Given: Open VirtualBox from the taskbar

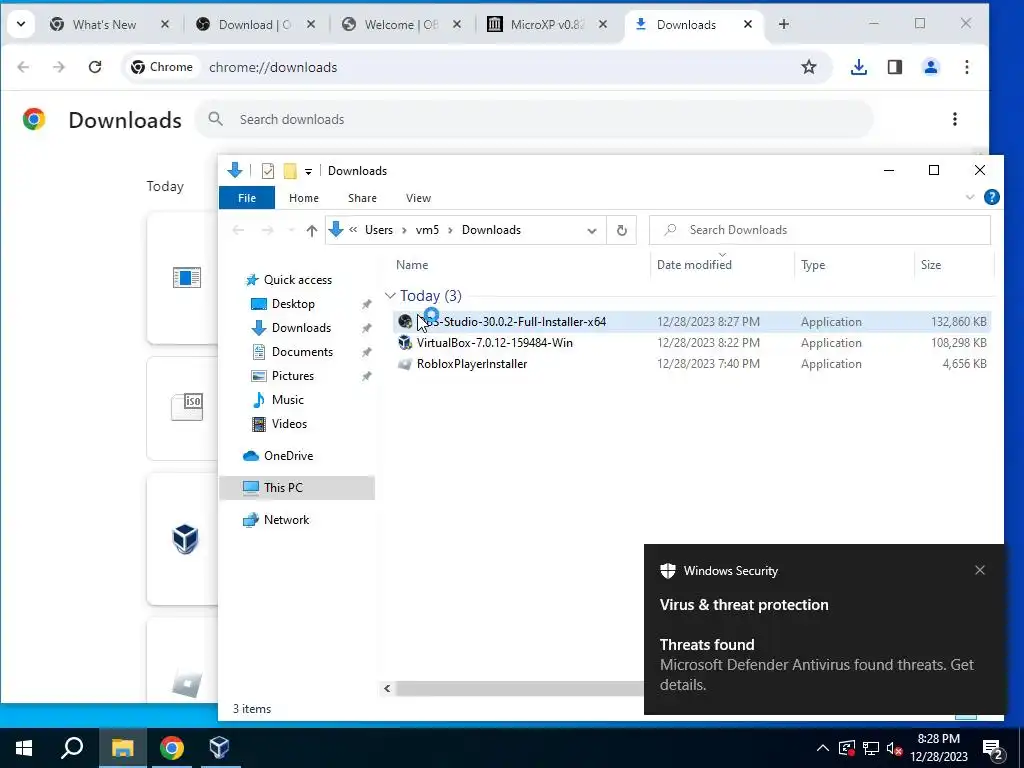Looking at the screenshot, I should click(x=219, y=748).
